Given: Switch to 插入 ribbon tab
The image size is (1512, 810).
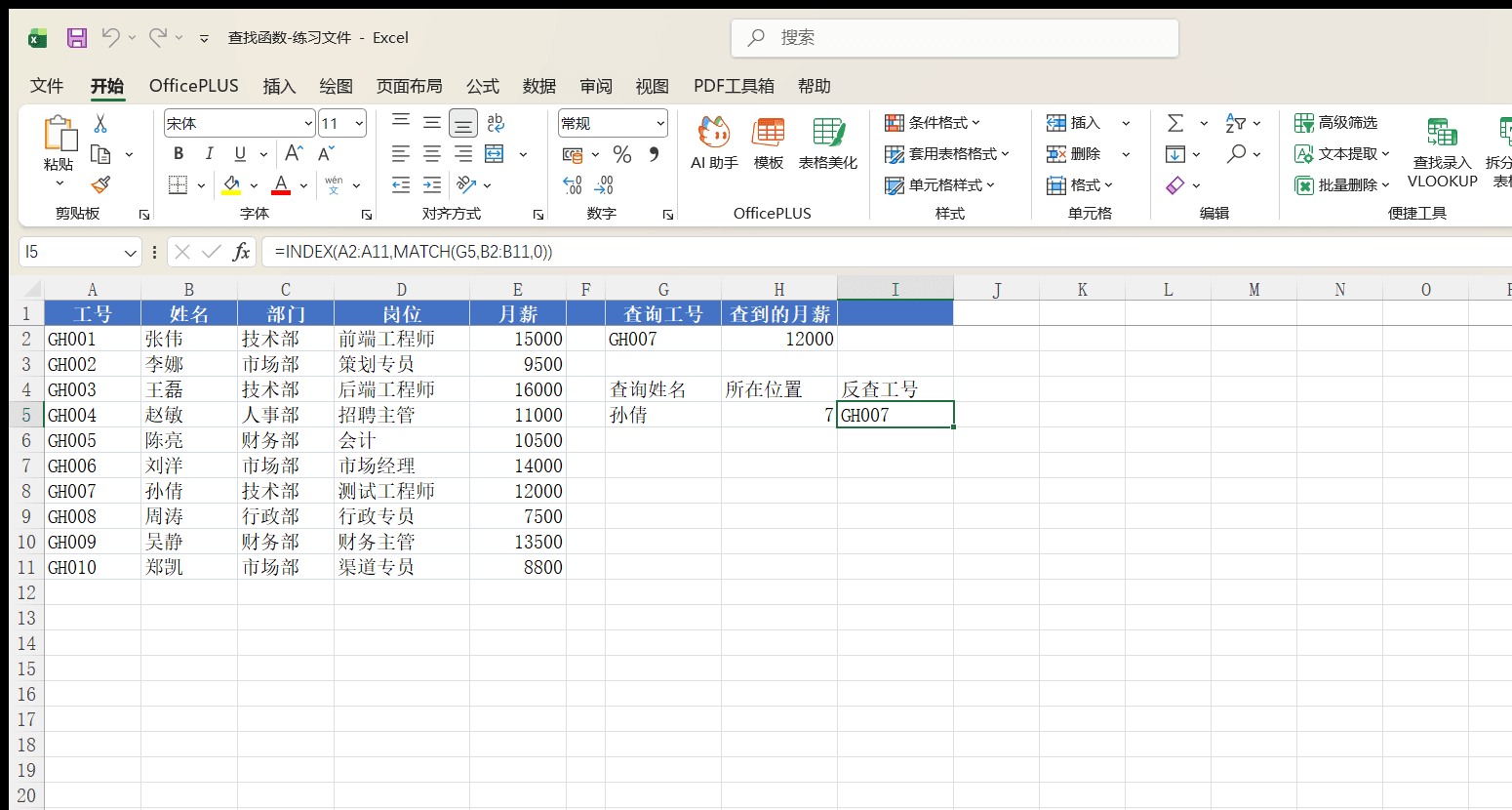Looking at the screenshot, I should coord(279,86).
